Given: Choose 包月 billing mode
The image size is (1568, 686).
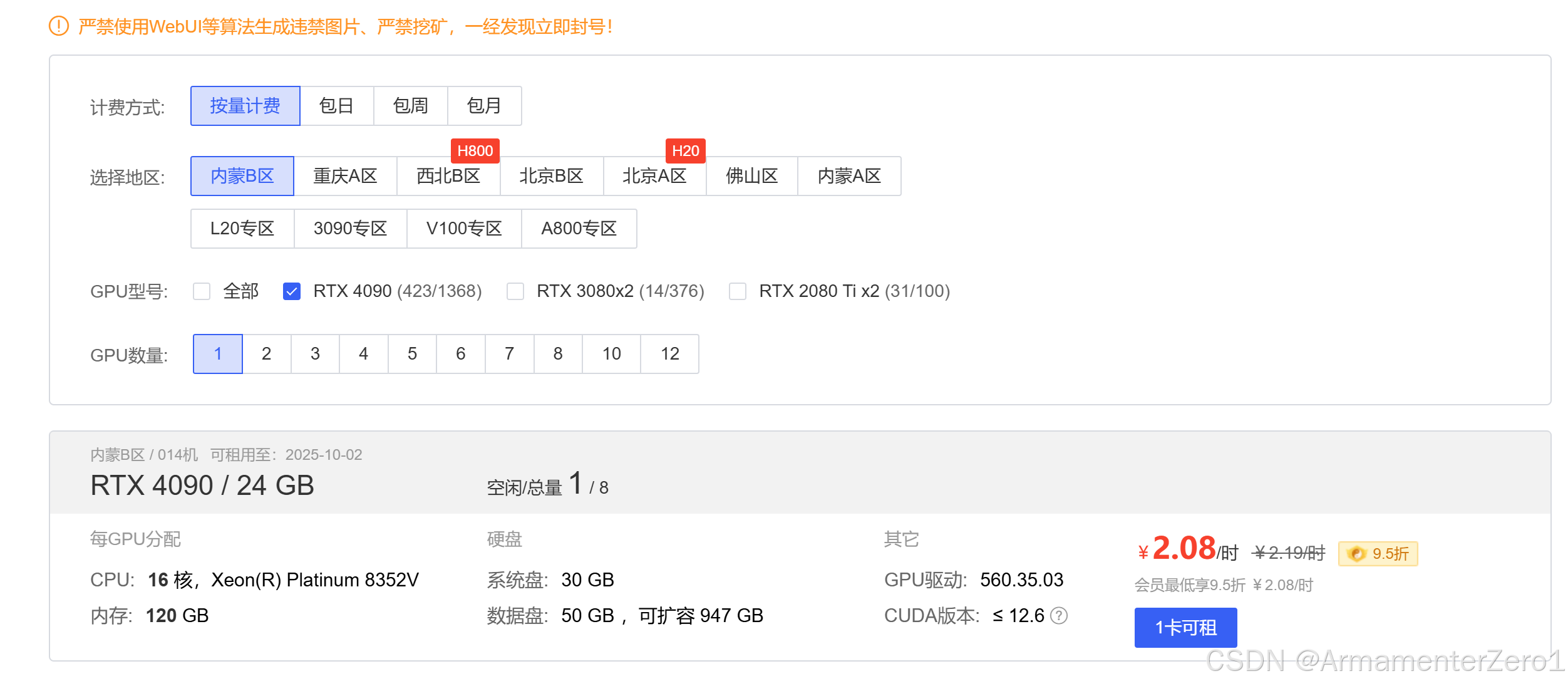Looking at the screenshot, I should coord(484,106).
